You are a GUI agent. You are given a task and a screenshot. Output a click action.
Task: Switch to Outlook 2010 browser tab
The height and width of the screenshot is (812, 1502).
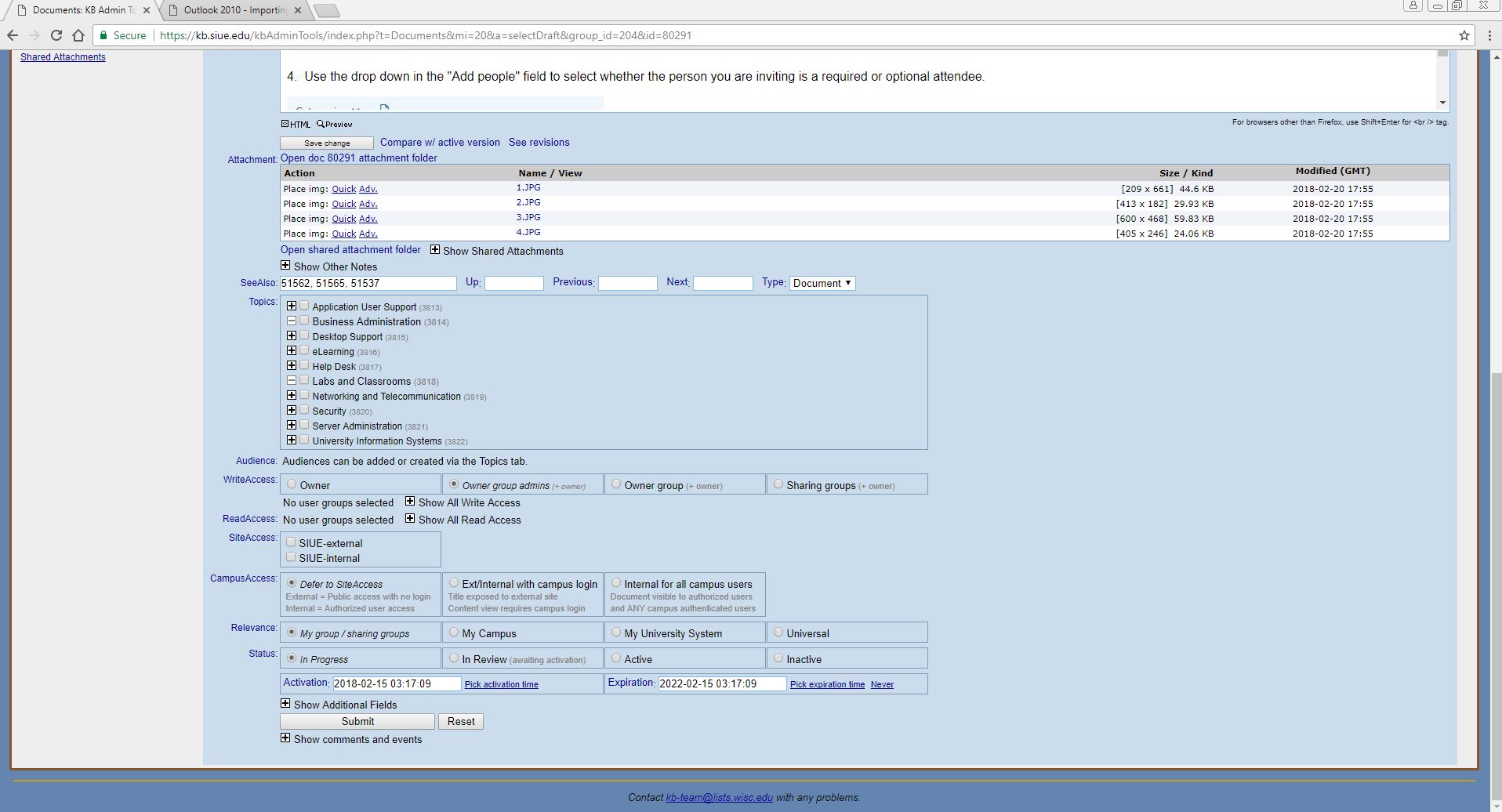pyautogui.click(x=235, y=10)
